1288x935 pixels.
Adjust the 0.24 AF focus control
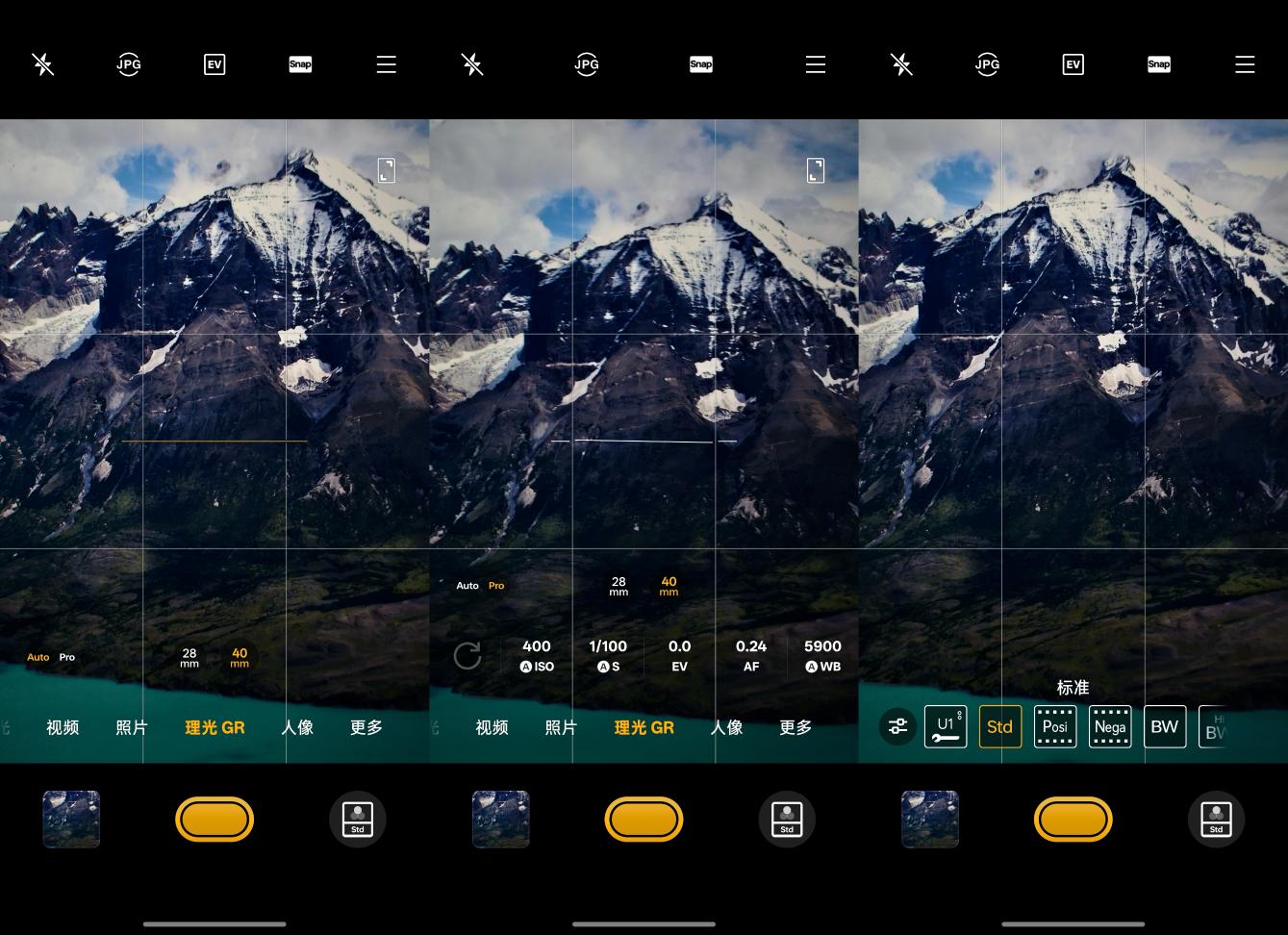click(751, 655)
